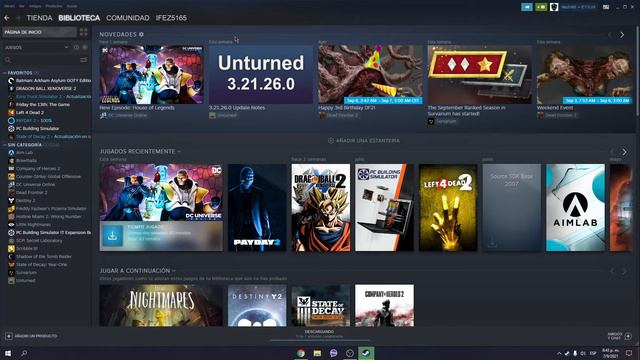The width and height of the screenshot is (640, 360).
Task: Open the PAYDAY 2 game cover
Action: pyautogui.click(x=257, y=208)
